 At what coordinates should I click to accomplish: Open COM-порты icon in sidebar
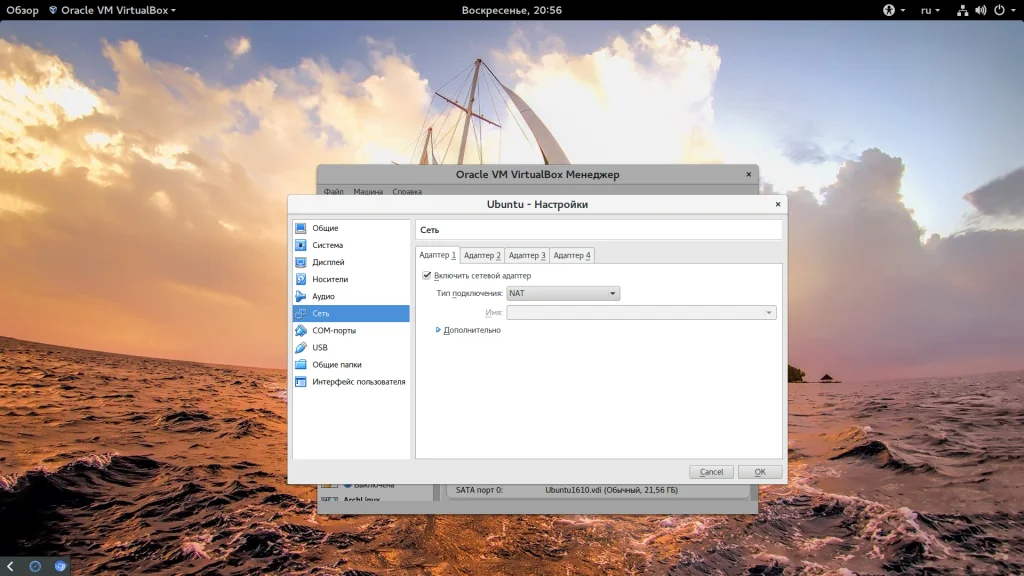300,330
